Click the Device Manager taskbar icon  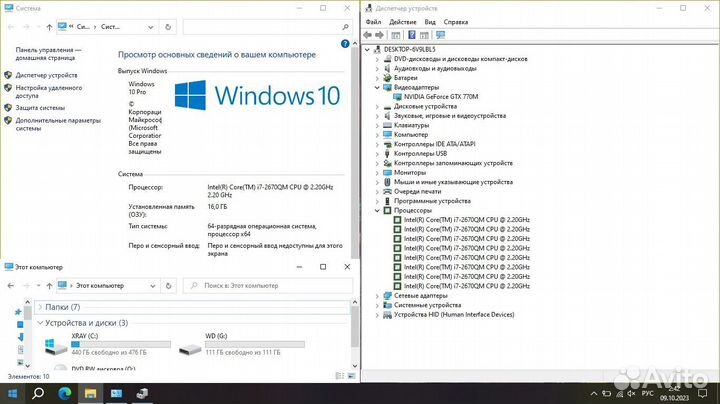click(x=142, y=393)
